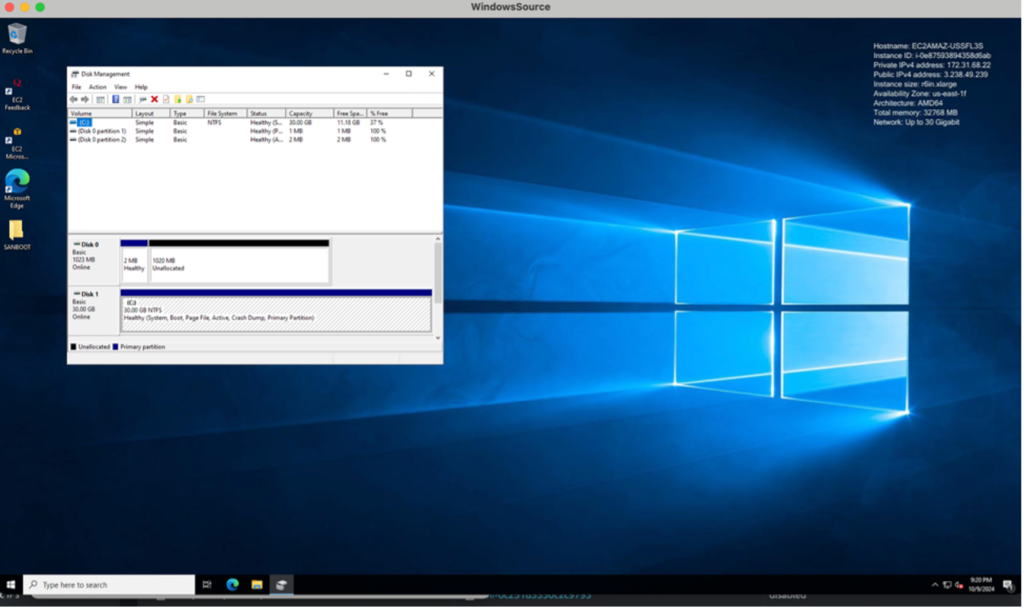Sort by the File System column header
This screenshot has width=1024, height=610.
coord(224,114)
